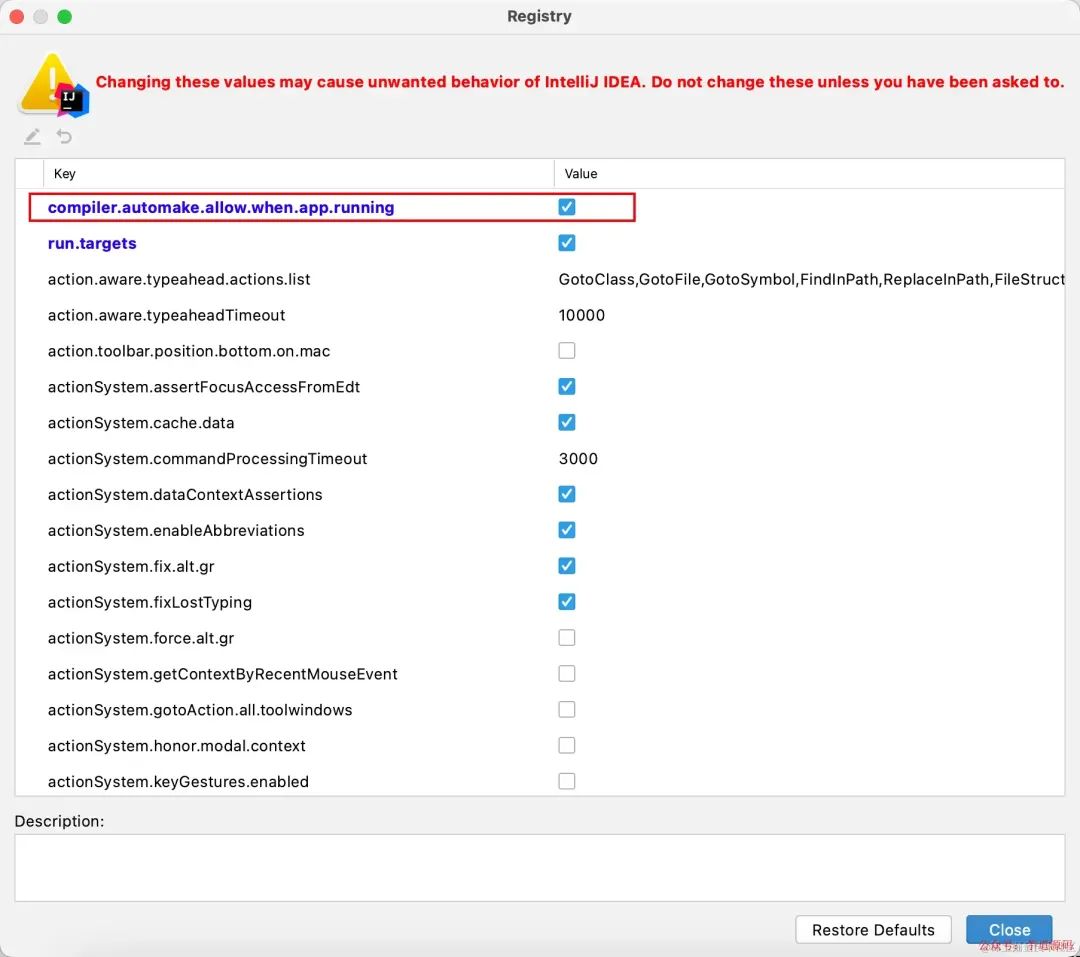Check actionSystem.getContextByRecentMouseEvent checkbox

pyautogui.click(x=567, y=673)
